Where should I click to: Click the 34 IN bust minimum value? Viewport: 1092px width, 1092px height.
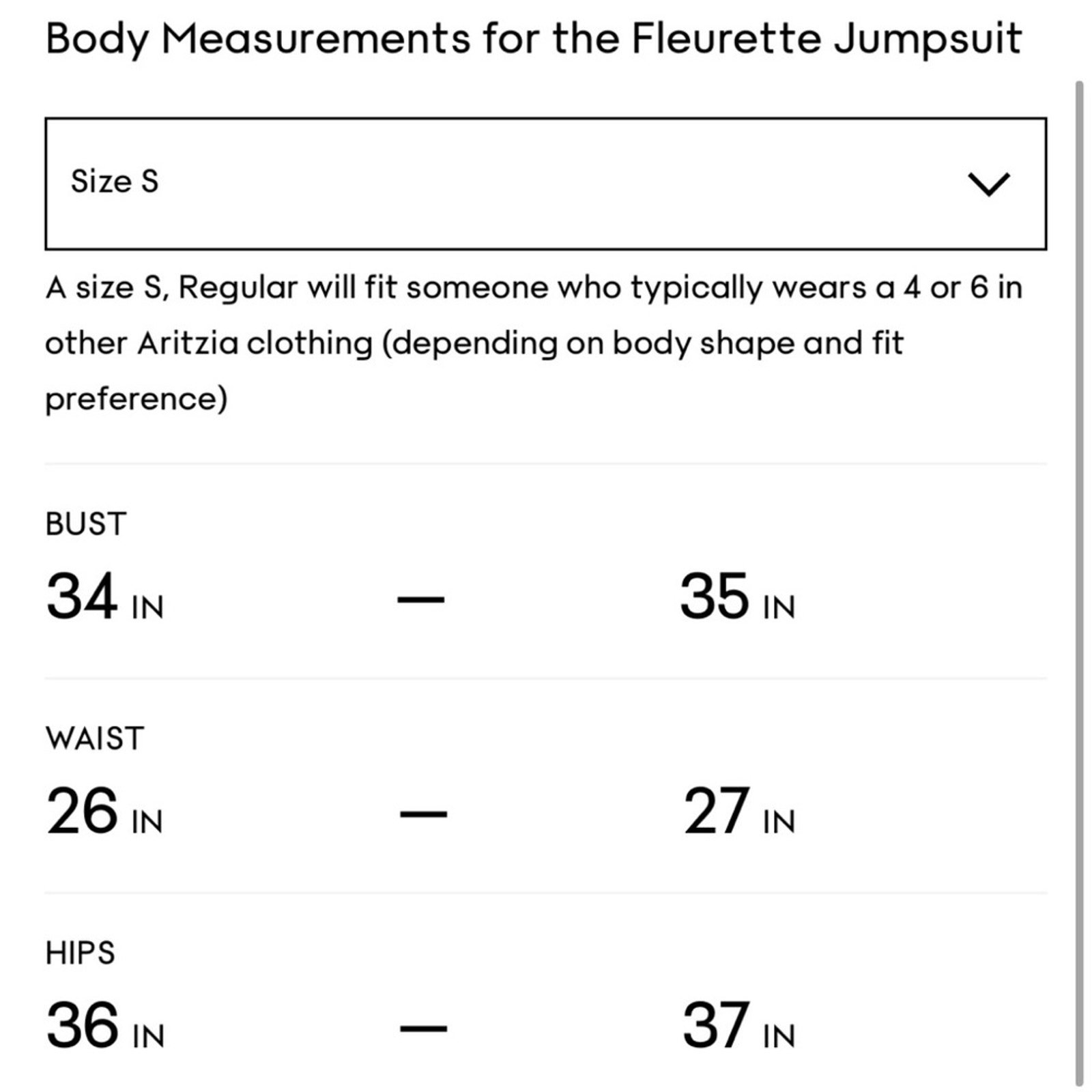tap(105, 597)
